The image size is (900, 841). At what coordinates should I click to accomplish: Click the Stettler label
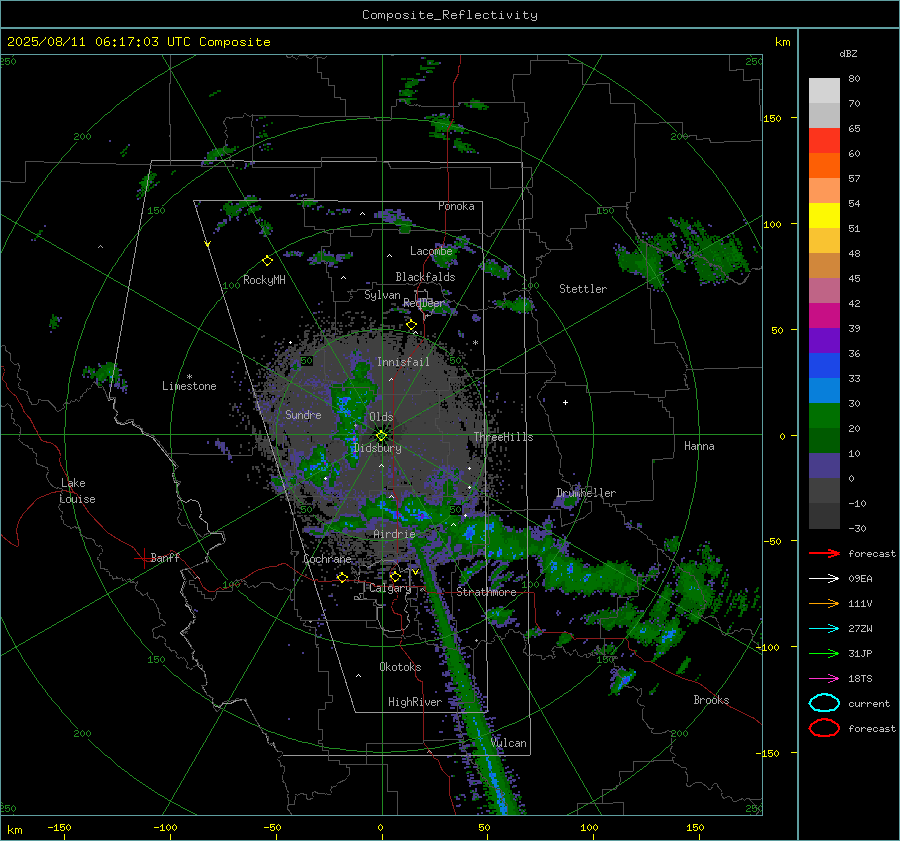[583, 289]
